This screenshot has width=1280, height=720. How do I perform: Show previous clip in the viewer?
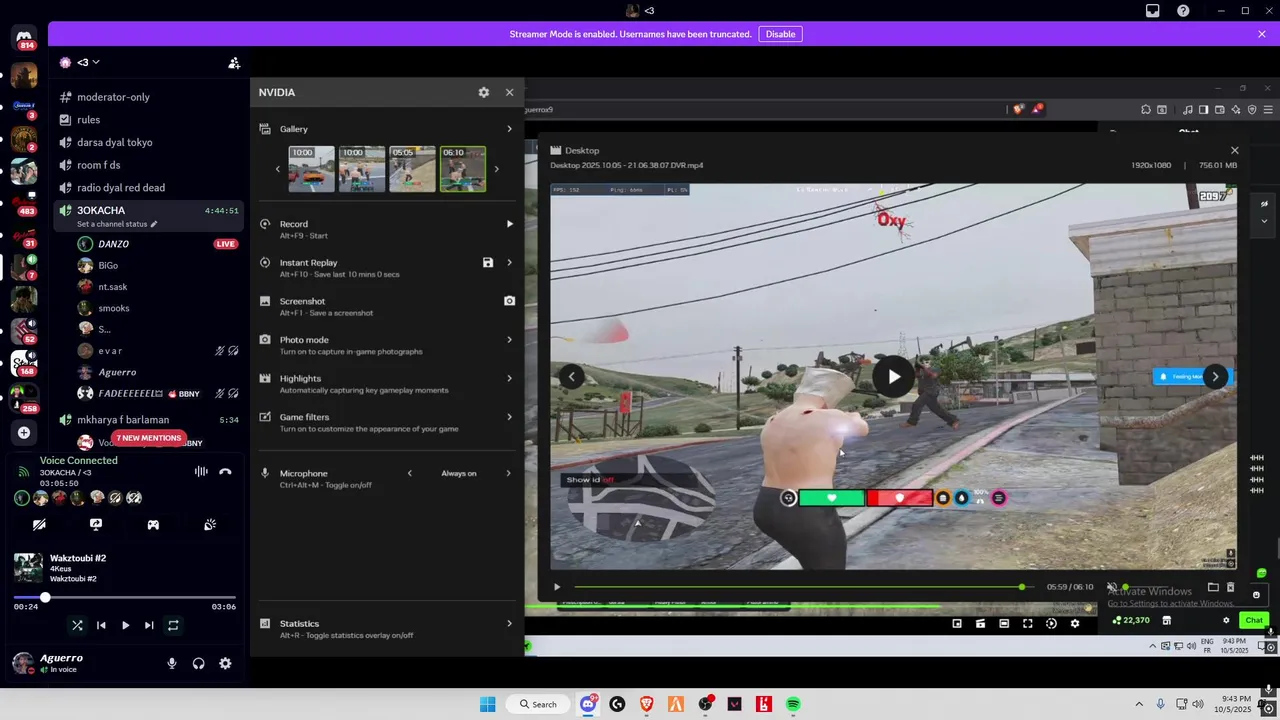click(571, 377)
